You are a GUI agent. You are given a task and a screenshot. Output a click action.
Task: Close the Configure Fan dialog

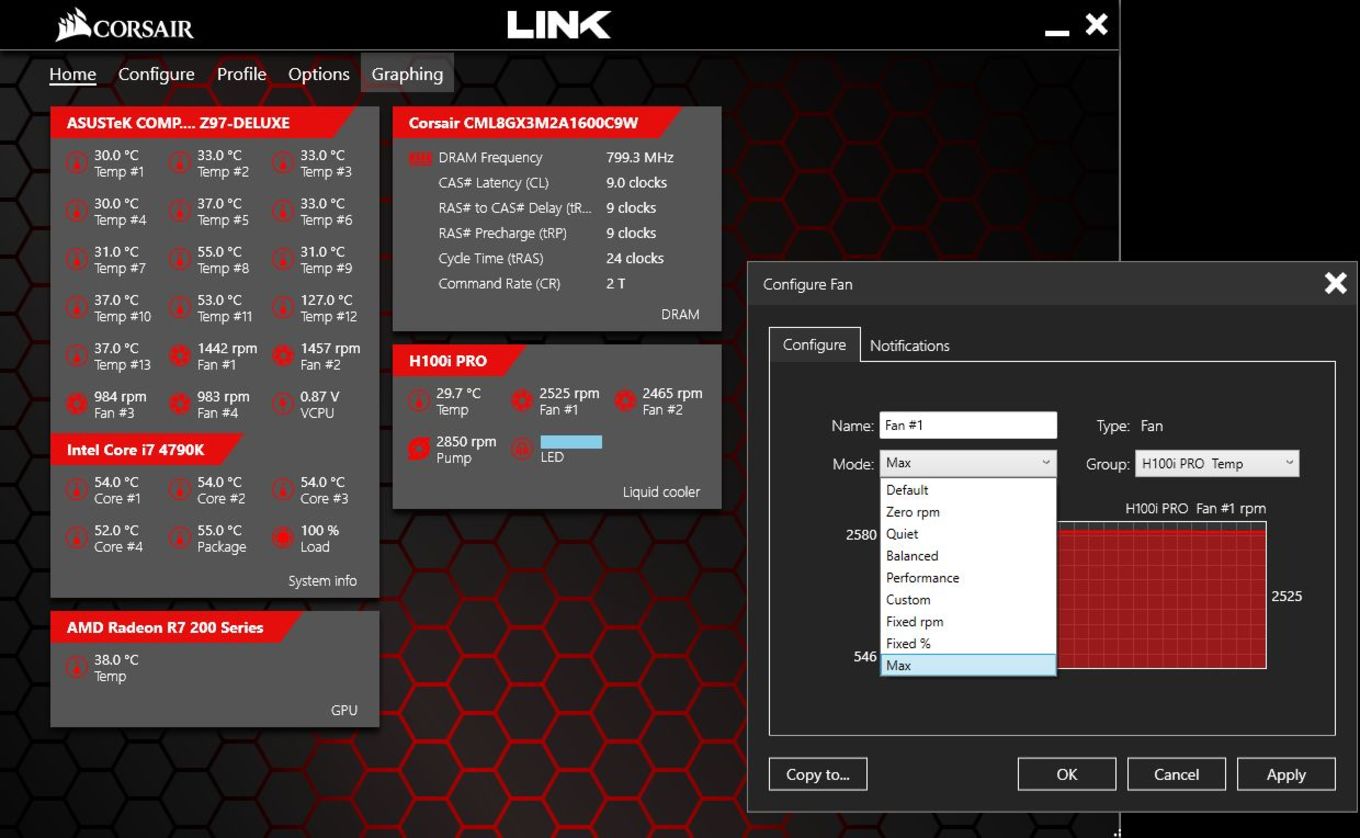[1335, 283]
